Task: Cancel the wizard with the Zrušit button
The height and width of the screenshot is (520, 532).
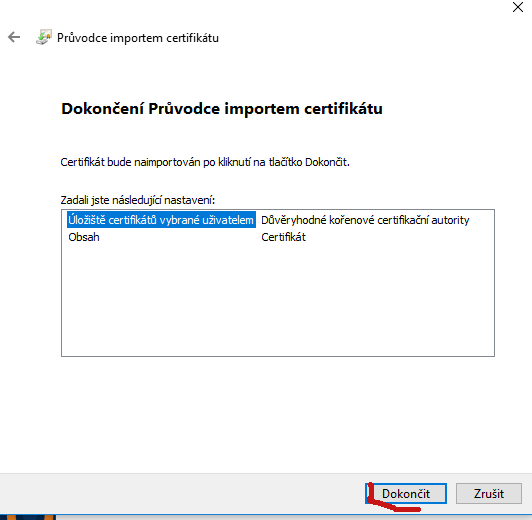Action: (489, 494)
